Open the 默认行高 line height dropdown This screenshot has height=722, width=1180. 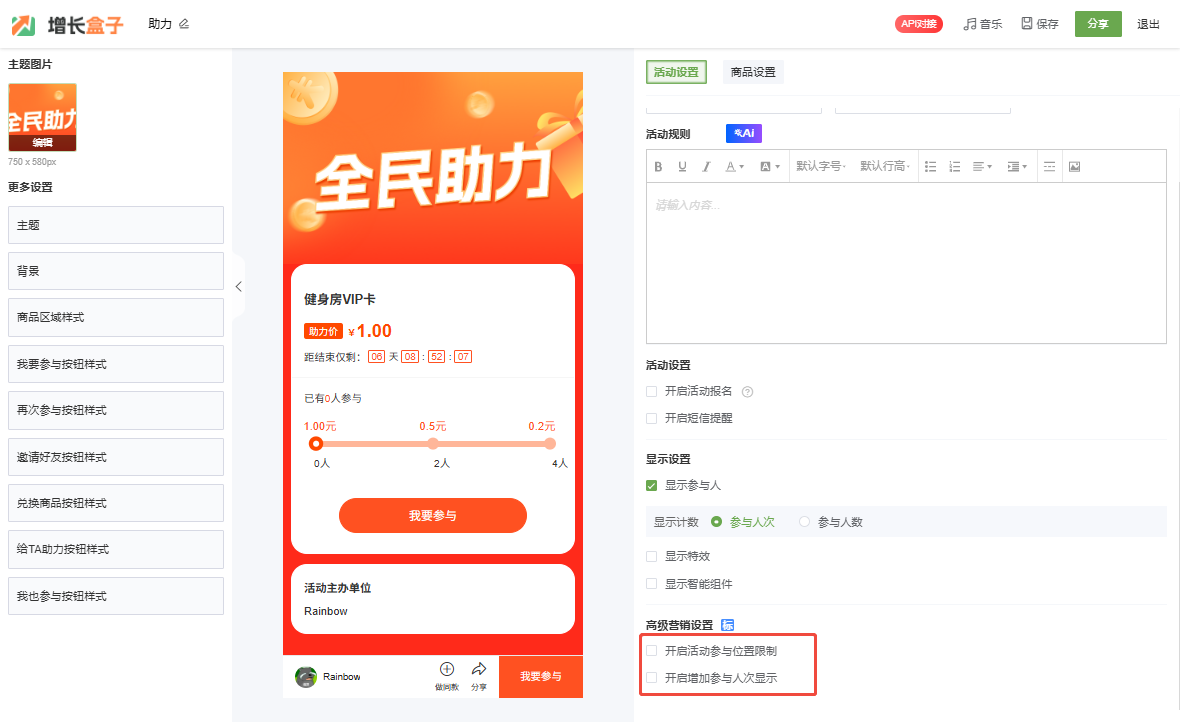tap(884, 167)
